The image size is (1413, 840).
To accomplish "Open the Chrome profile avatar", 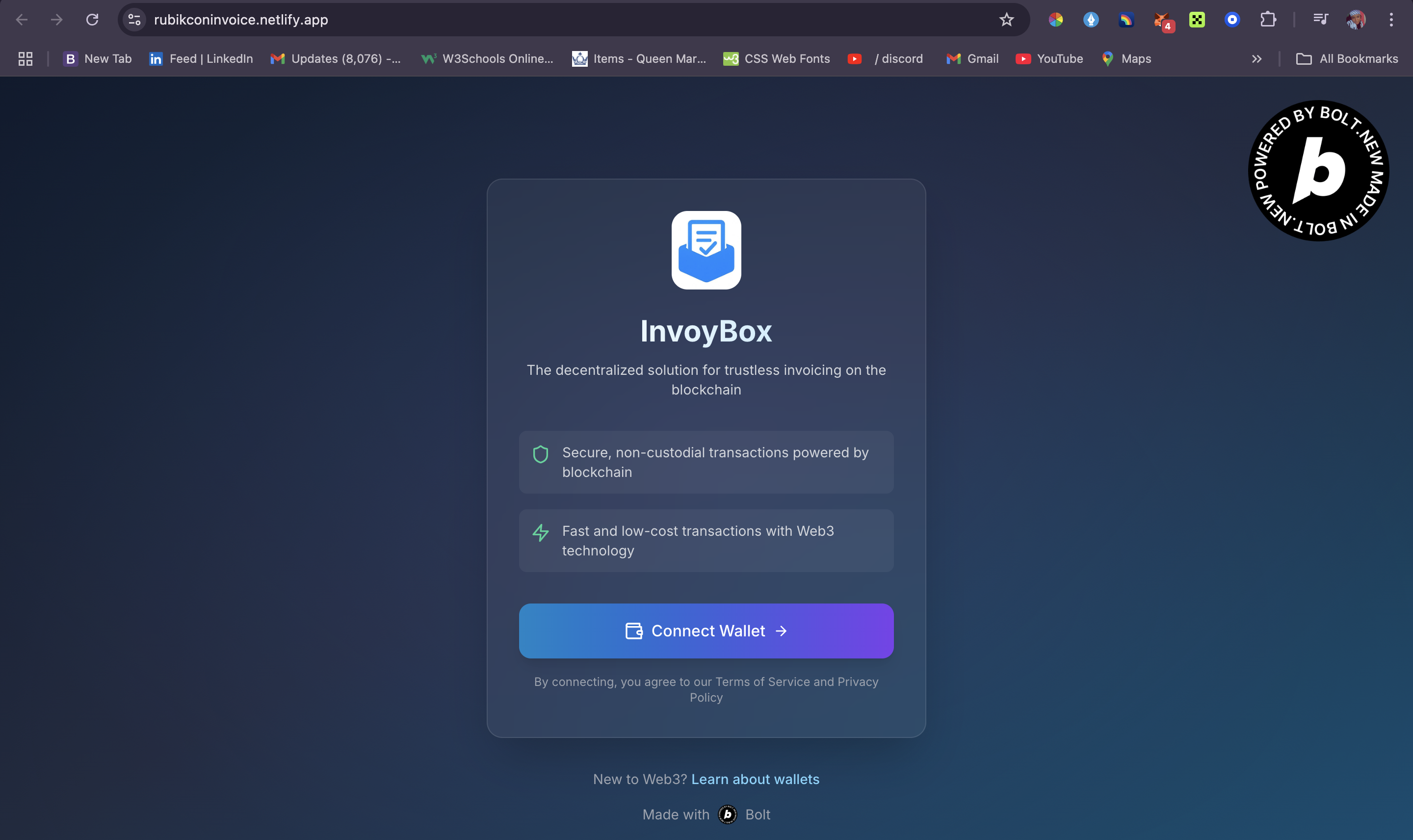I will pos(1355,20).
